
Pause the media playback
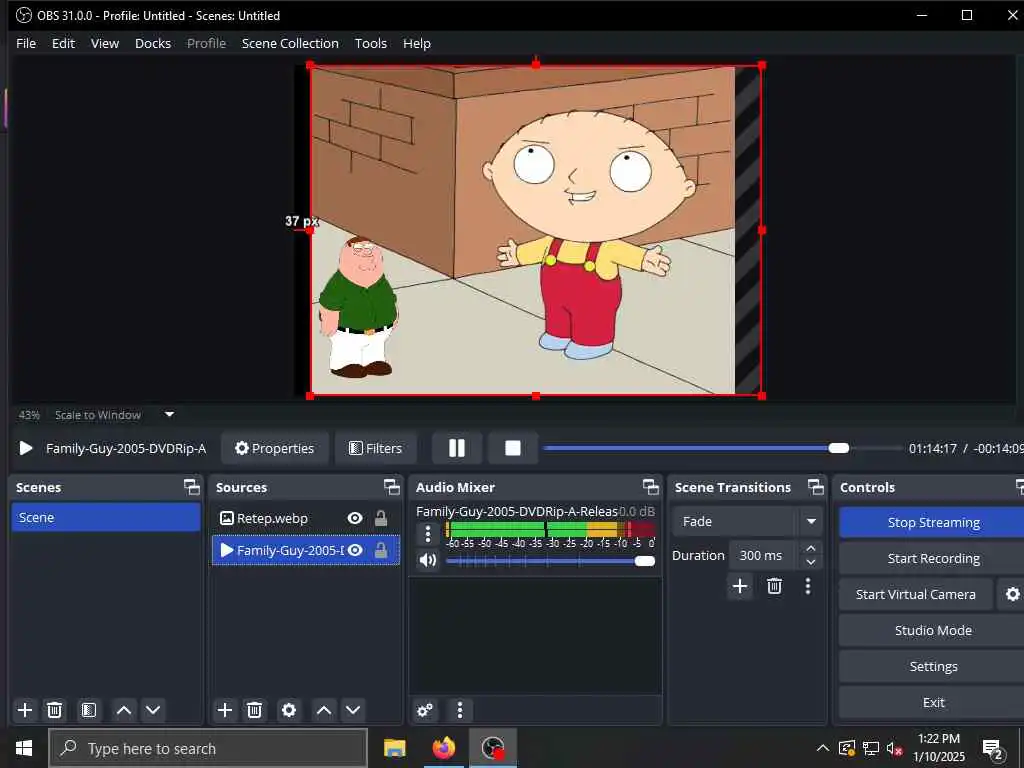pos(457,448)
